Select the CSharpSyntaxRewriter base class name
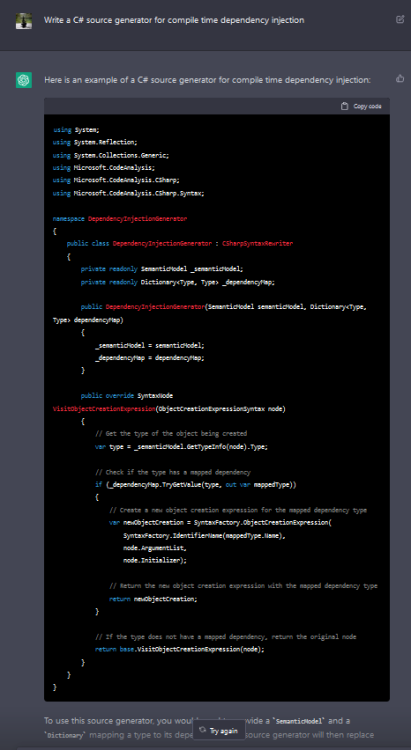Screen dimensions: 411x750 (258, 243)
